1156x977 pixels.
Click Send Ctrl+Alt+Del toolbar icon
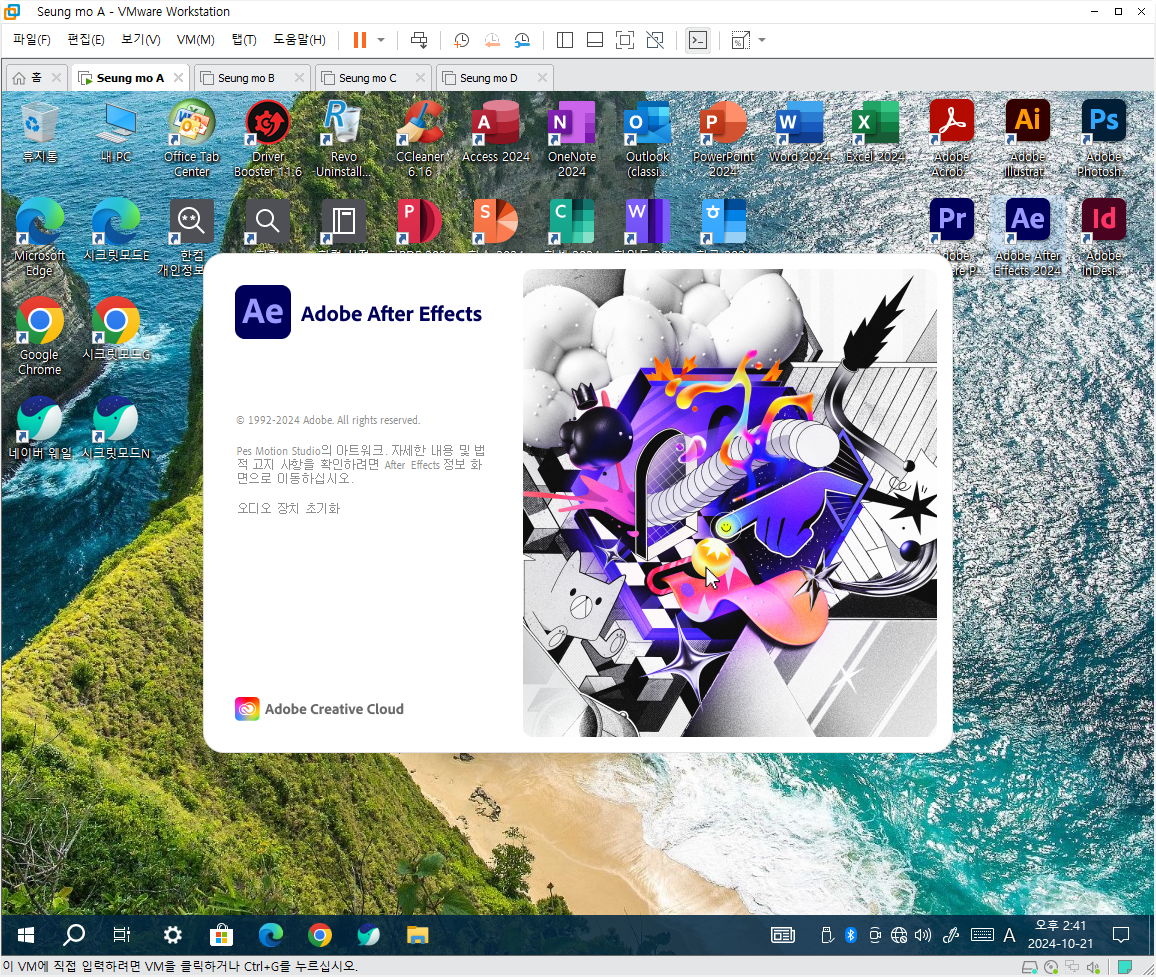click(x=419, y=40)
